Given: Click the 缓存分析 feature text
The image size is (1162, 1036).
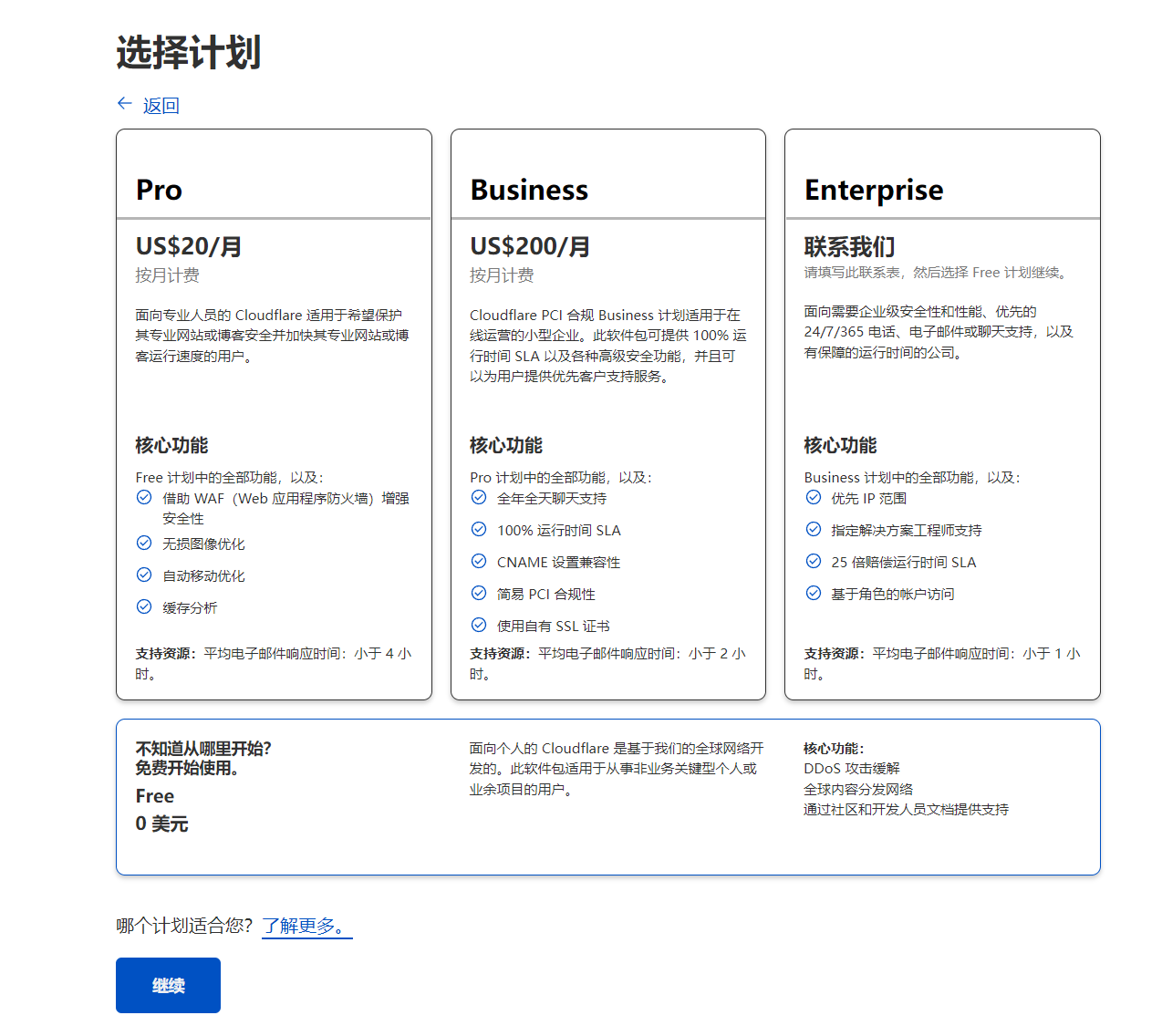Looking at the screenshot, I should [190, 607].
